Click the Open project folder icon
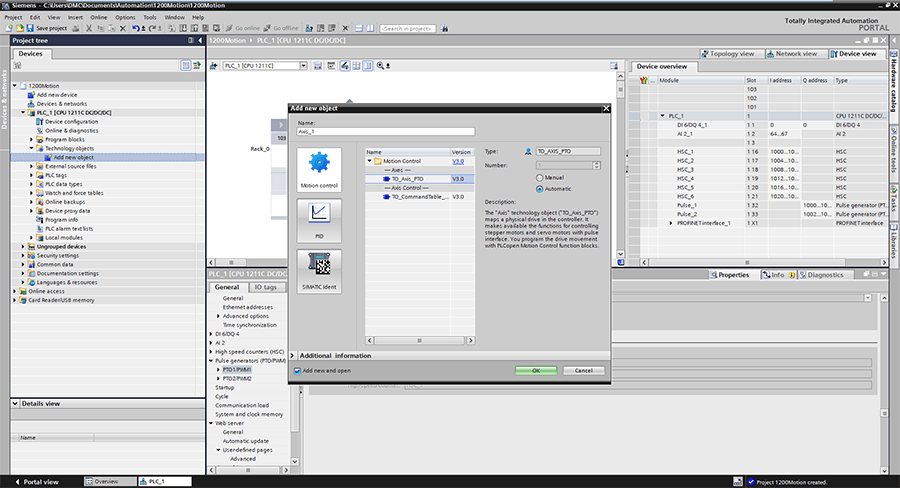 tap(20, 28)
